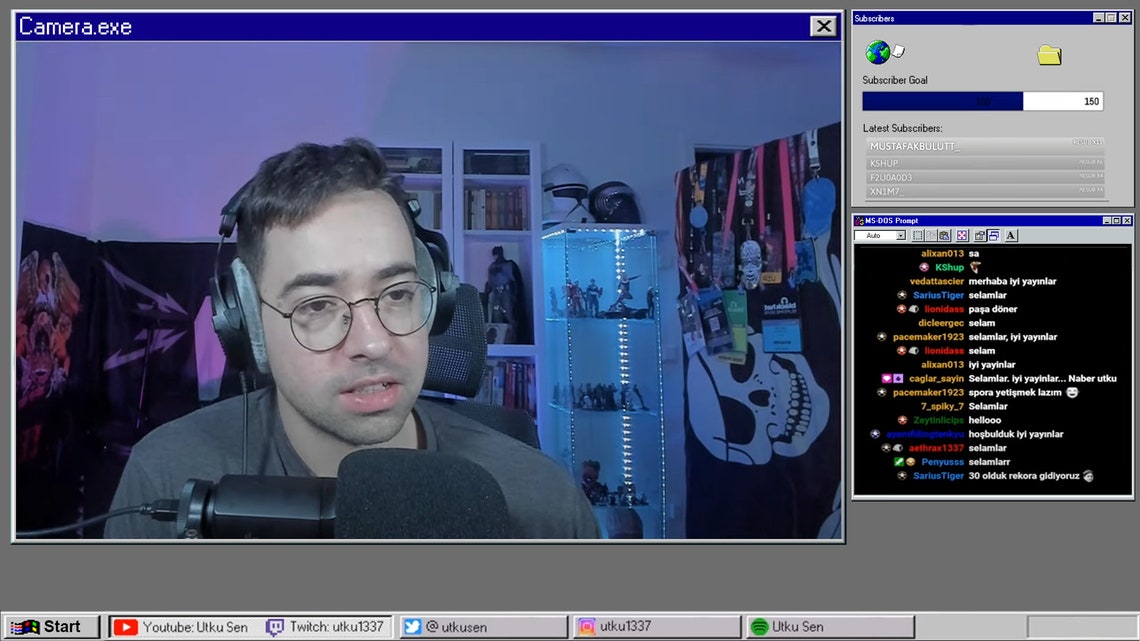Viewport: 1140px width, 641px height.
Task: Open the MS-DOS Prompt properties icon
Action: point(977,235)
